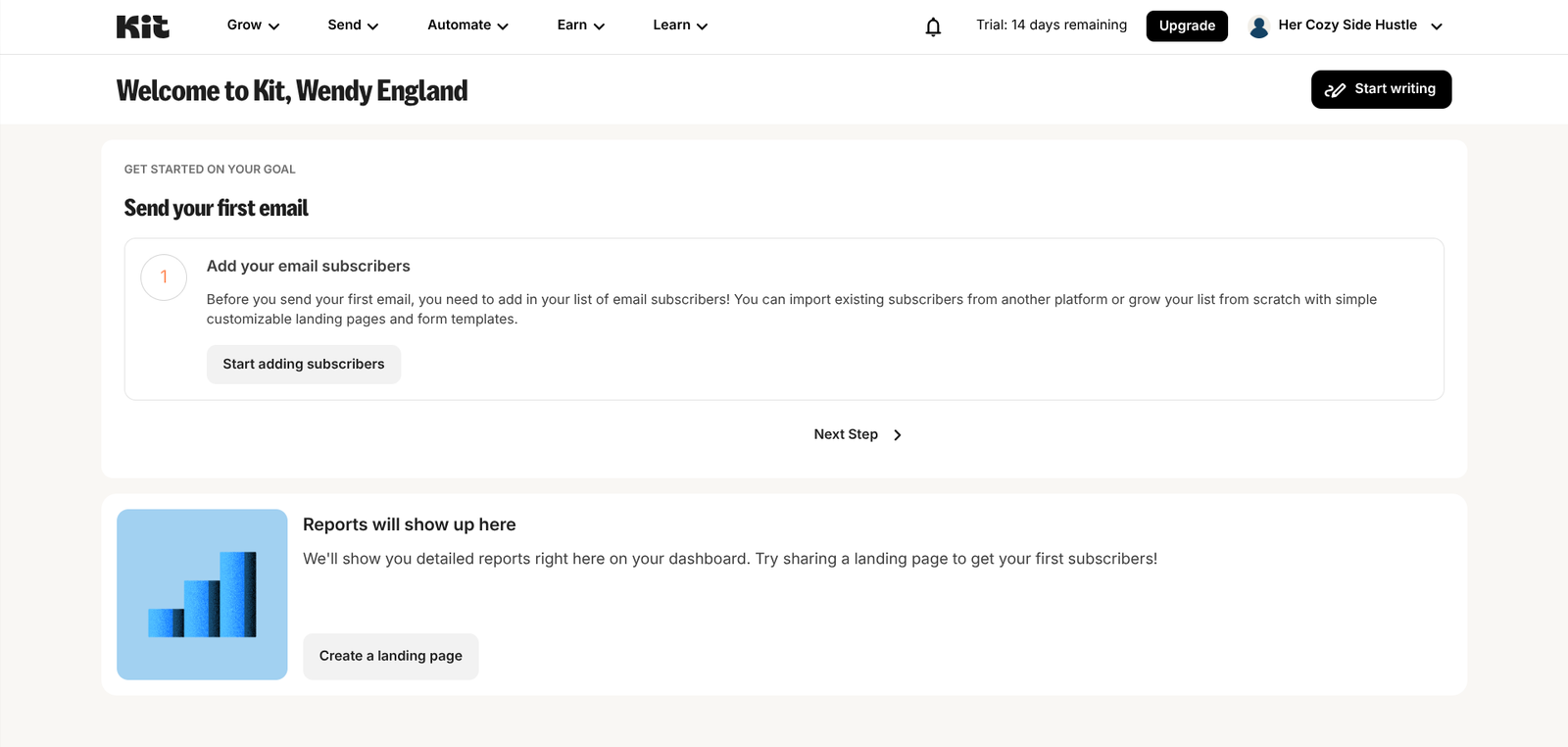Open the Send menu
Image resolution: width=1568 pixels, height=747 pixels.
353,25
